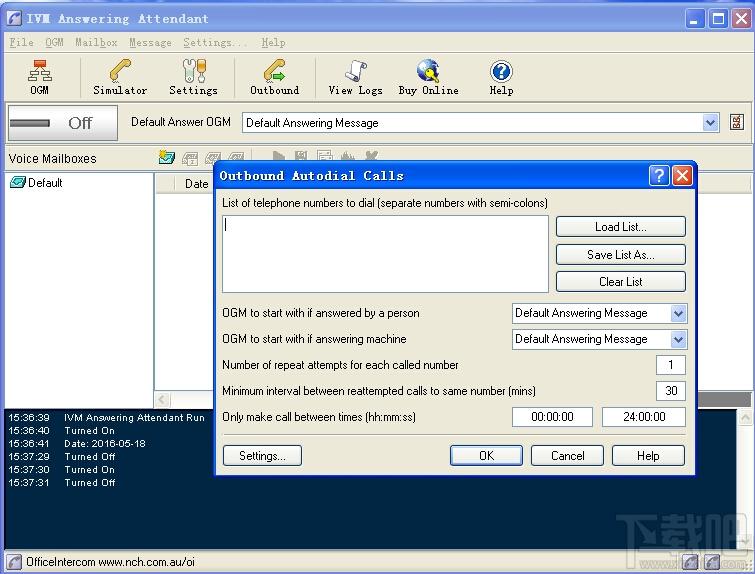755x574 pixels.
Task: Open the Settings... menu
Action: [x=215, y=42]
